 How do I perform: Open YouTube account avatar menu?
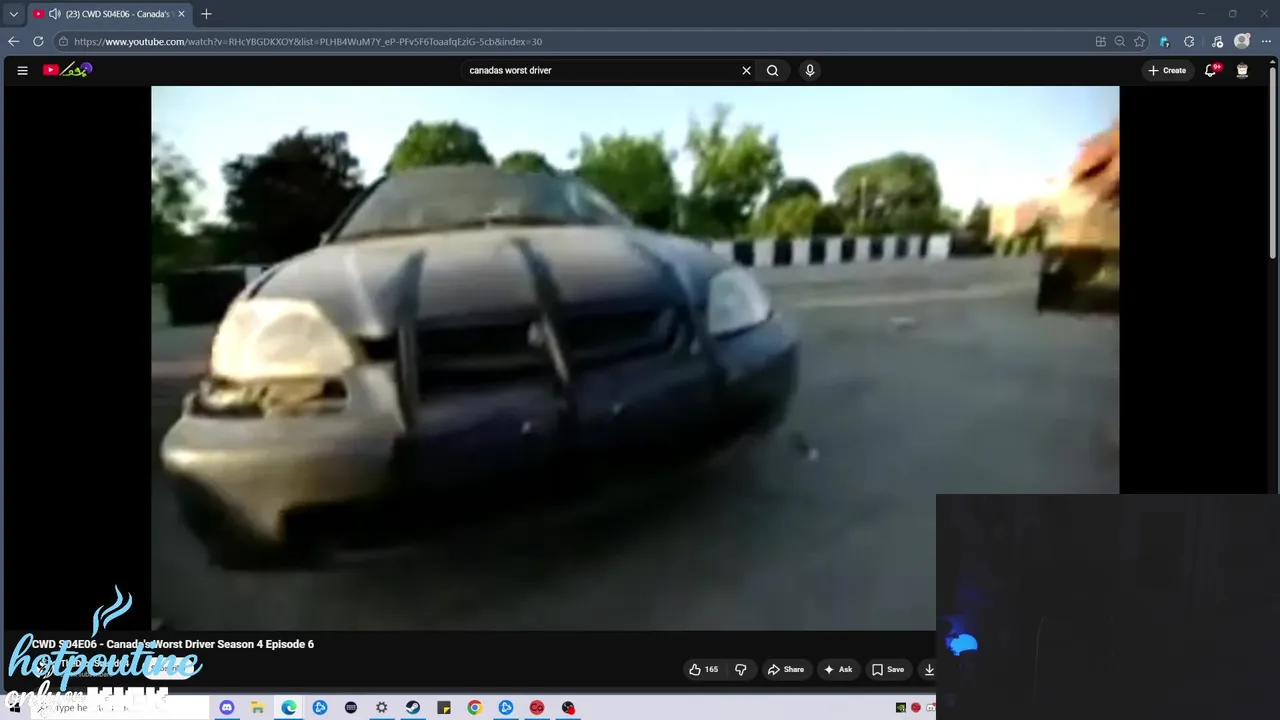(1242, 70)
